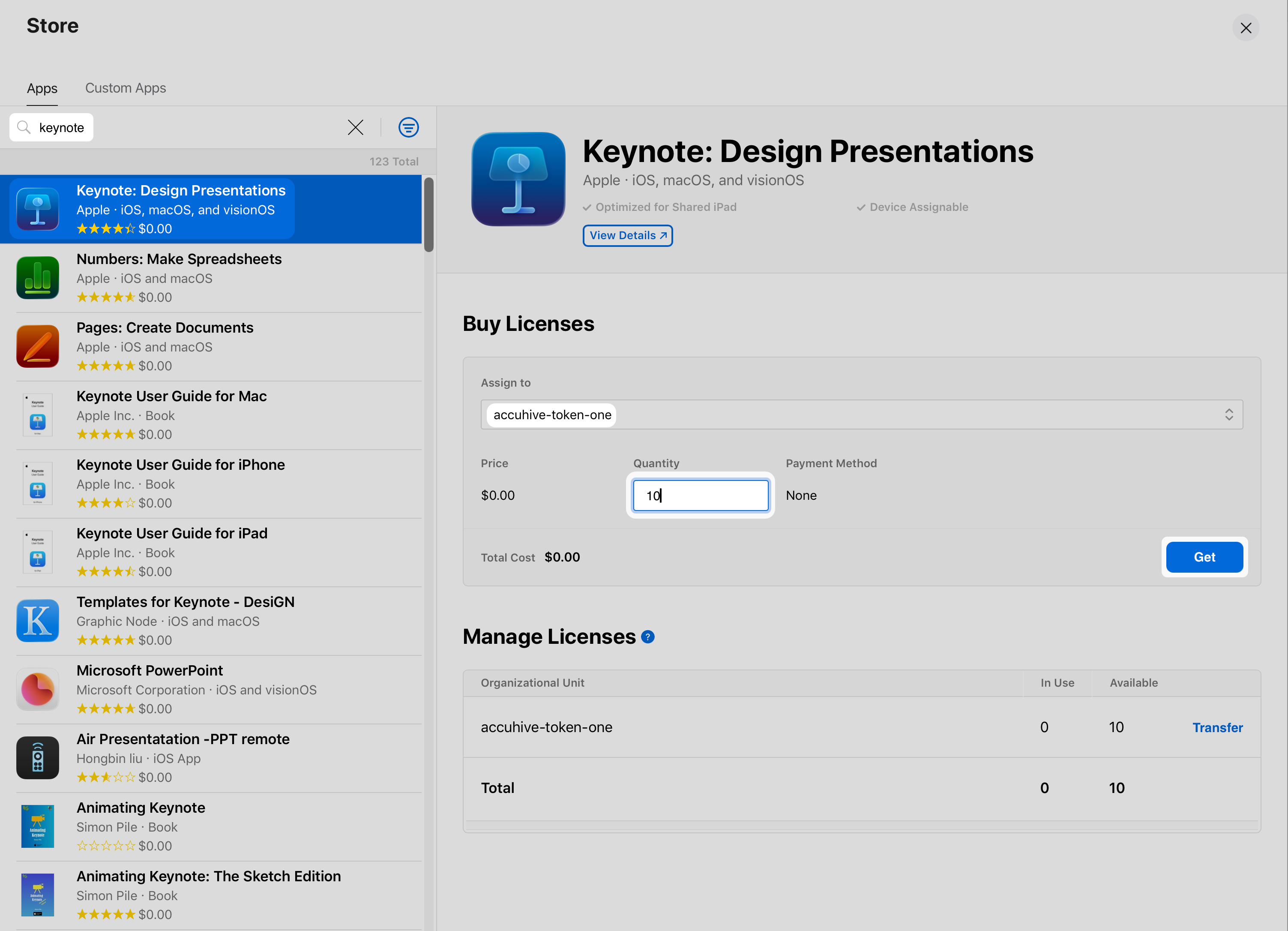Select Animating Keynote: The Sketch Edition title

pos(208,876)
